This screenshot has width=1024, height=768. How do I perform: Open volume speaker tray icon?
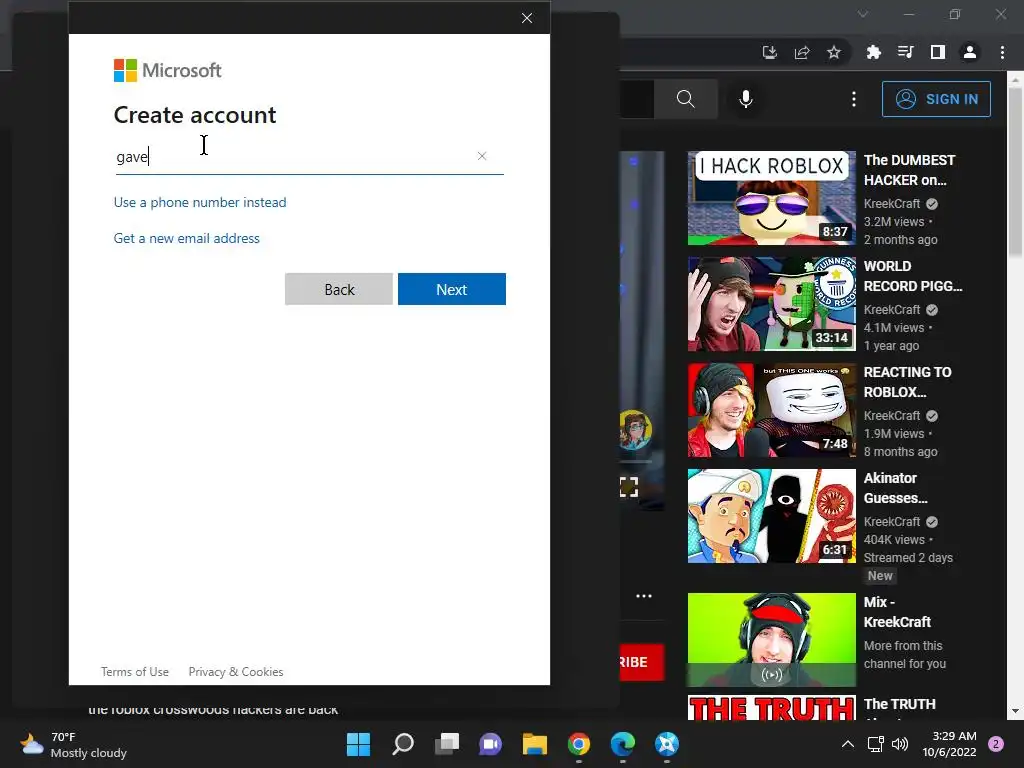click(x=900, y=744)
